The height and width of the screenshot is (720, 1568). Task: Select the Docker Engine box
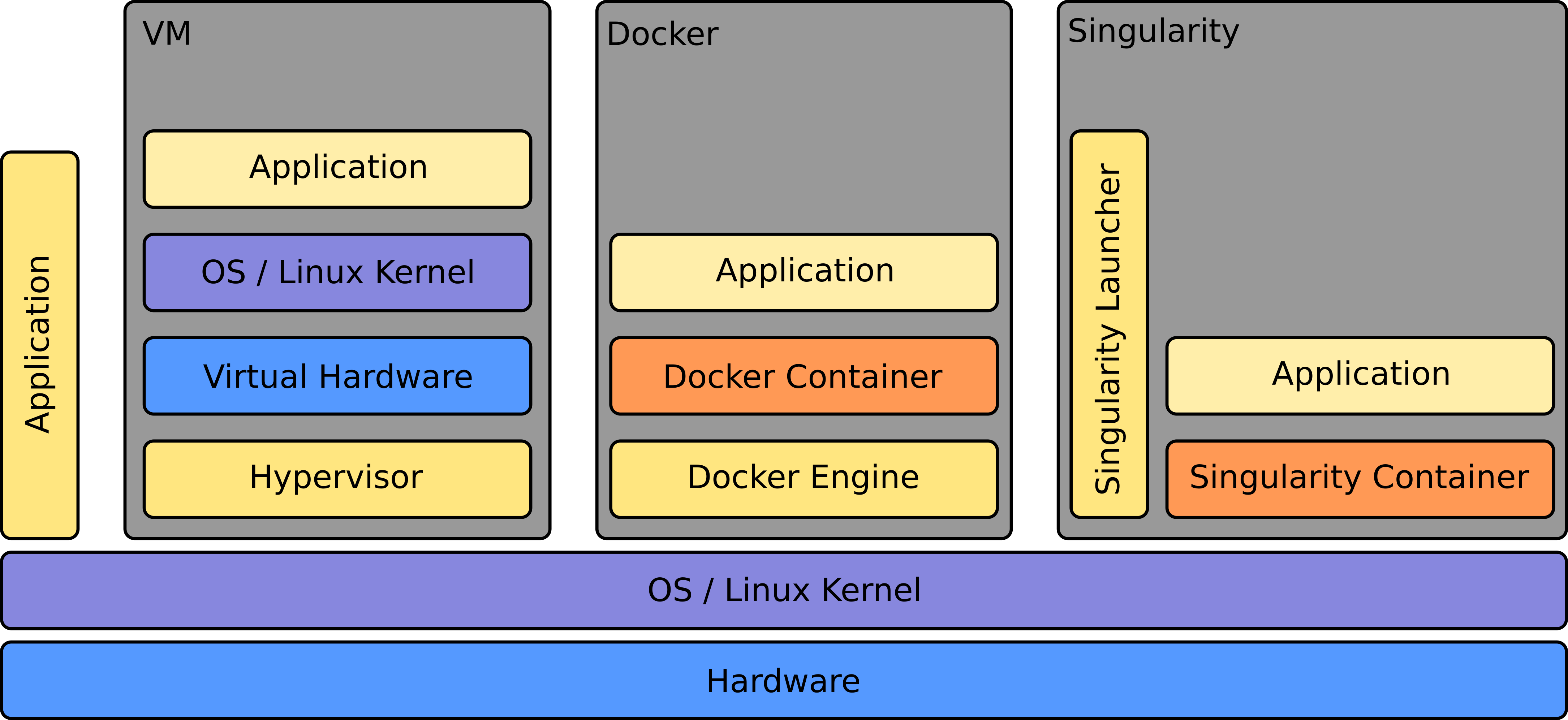pyautogui.click(x=804, y=480)
